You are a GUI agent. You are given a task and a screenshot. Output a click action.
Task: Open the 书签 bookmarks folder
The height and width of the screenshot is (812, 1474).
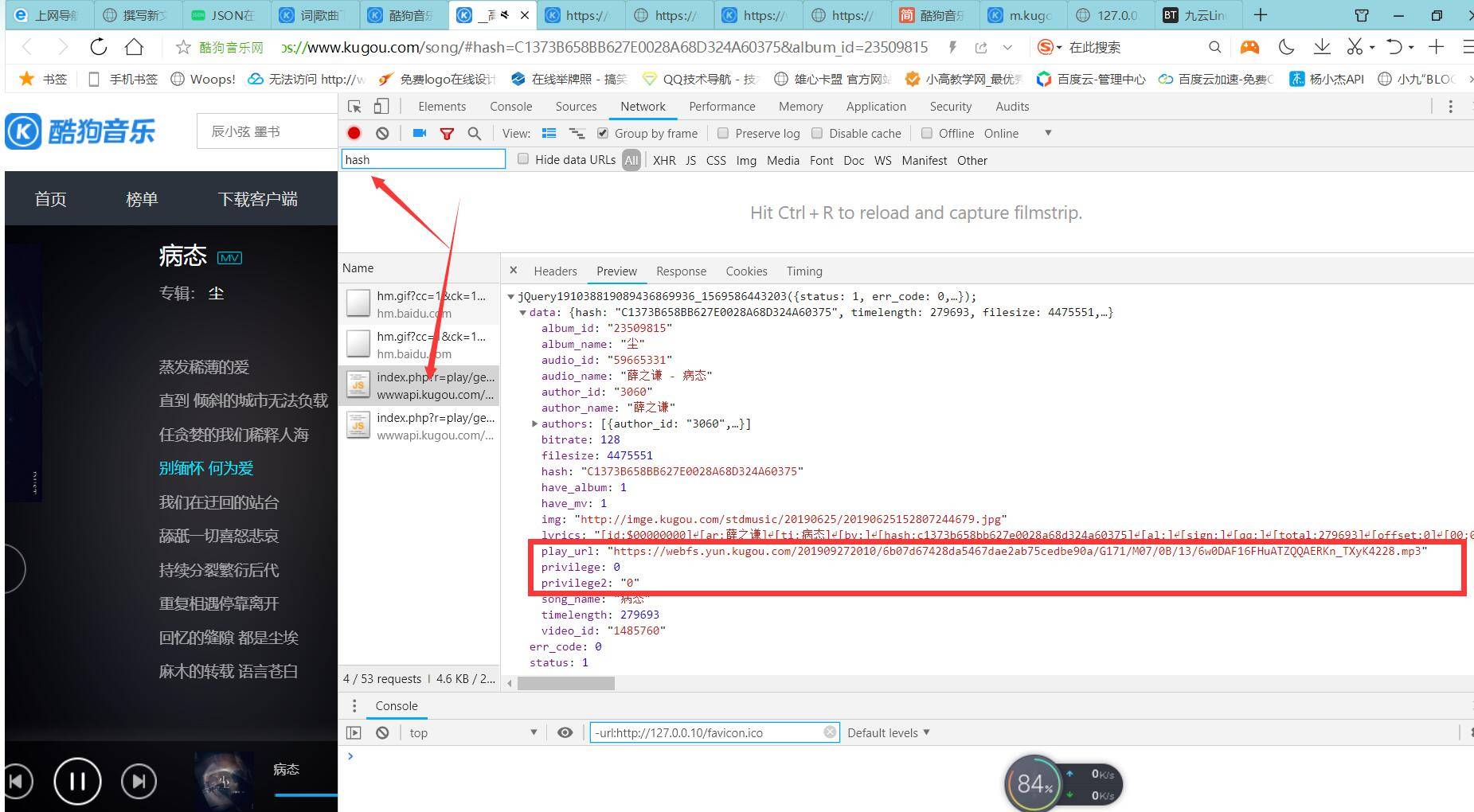[44, 79]
